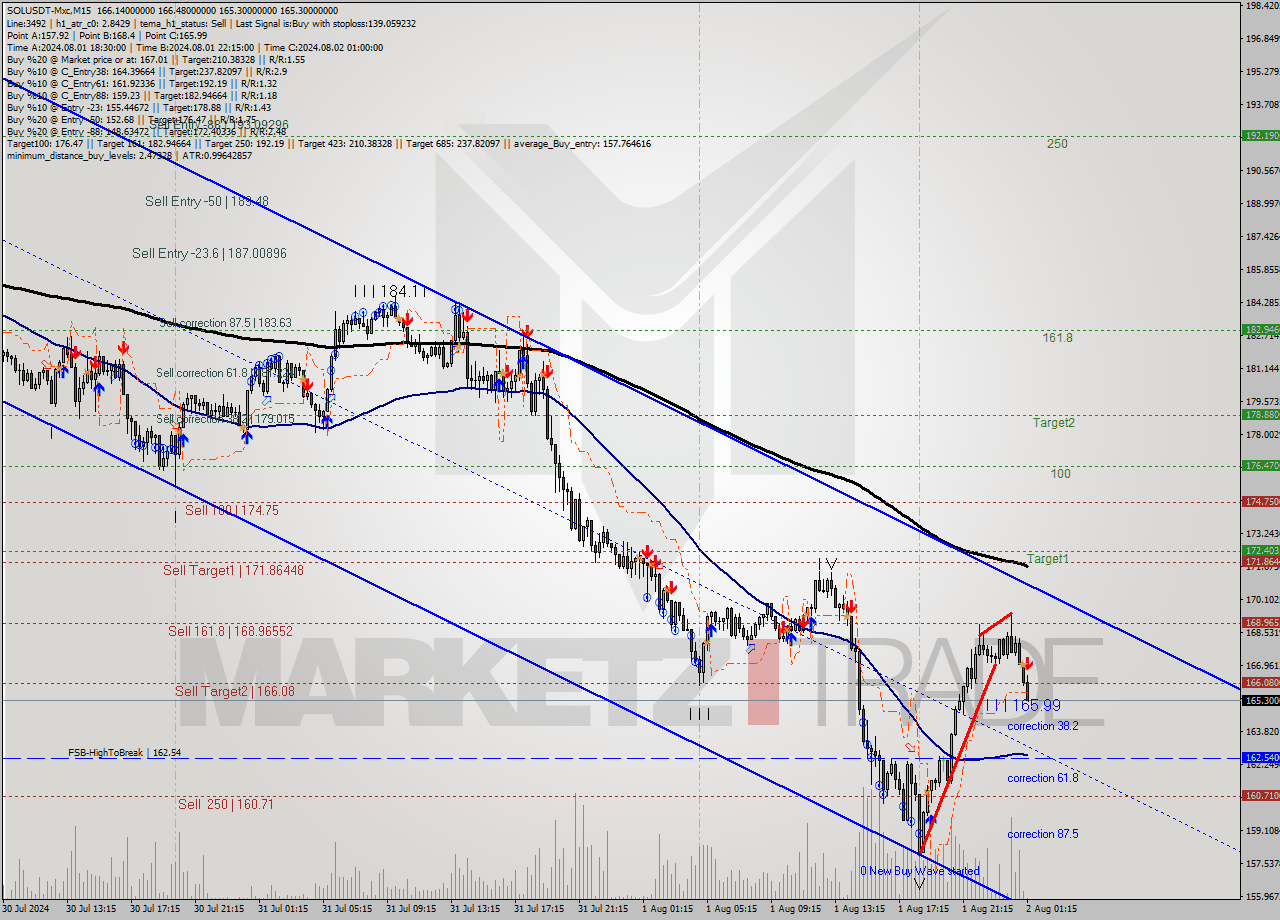Click the 165.300 current price tag
The width and height of the screenshot is (1280, 920).
point(1260,700)
